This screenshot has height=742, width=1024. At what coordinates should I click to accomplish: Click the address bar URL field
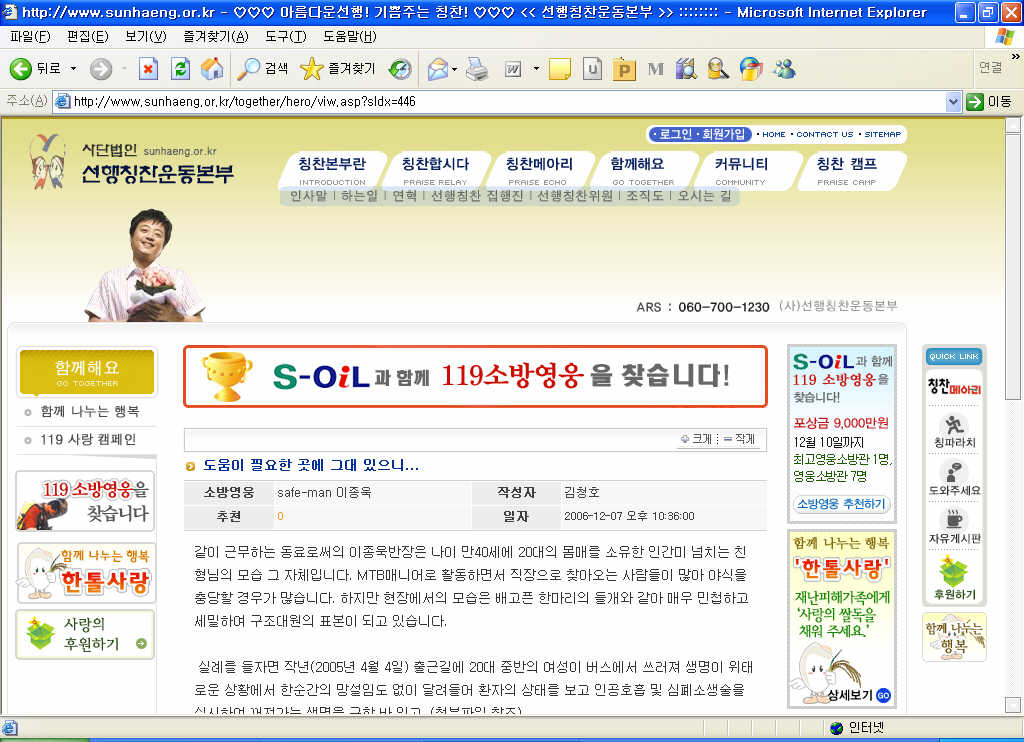(x=500, y=101)
